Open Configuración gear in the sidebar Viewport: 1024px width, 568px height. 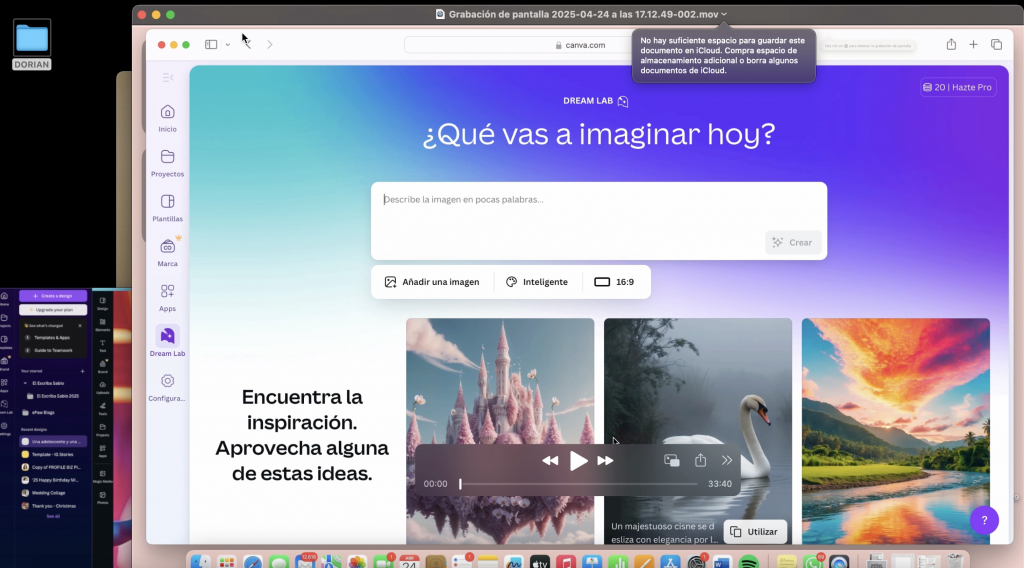pos(167,386)
